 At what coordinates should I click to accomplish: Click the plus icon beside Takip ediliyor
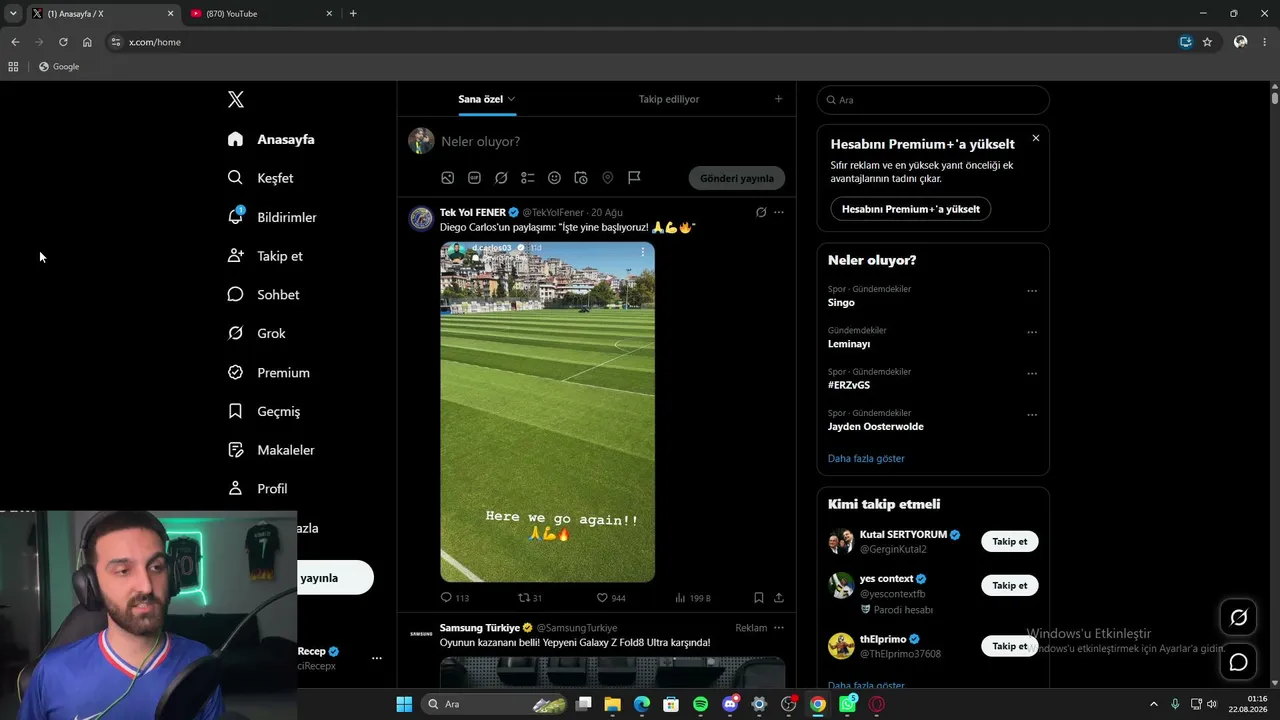point(778,99)
